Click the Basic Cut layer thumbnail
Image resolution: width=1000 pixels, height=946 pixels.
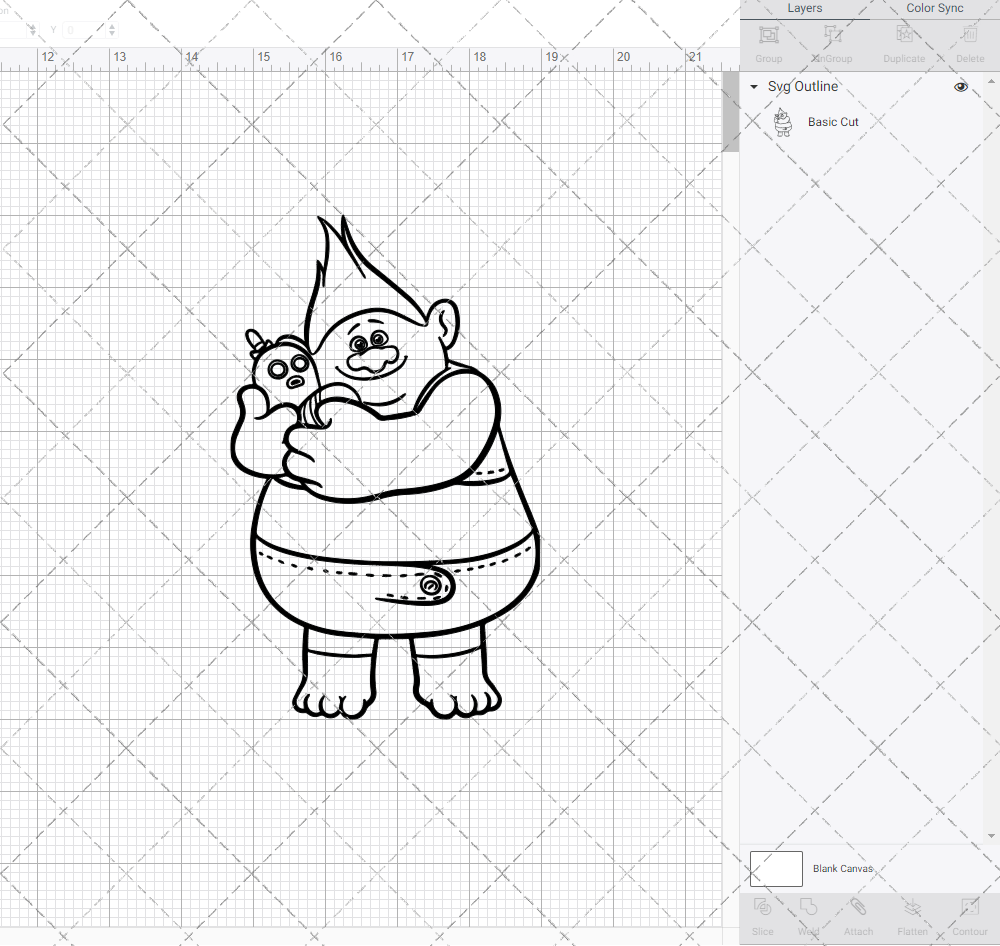[x=784, y=121]
